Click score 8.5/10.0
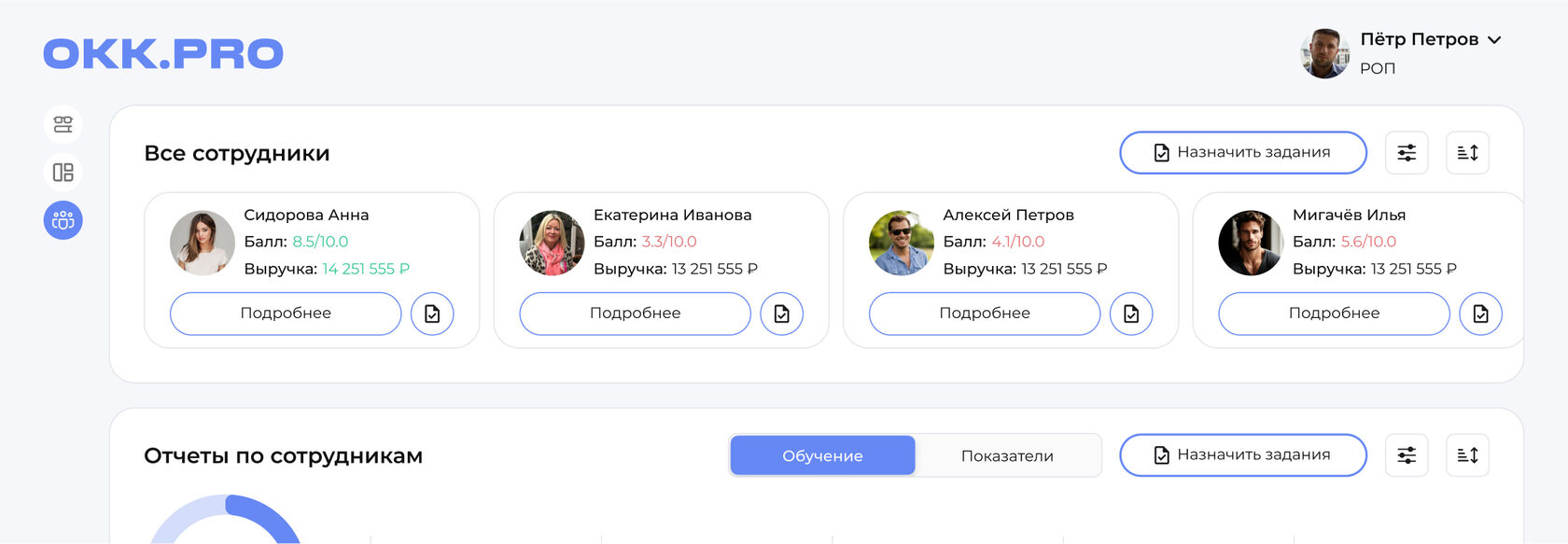Screen dimensions: 1568x544 320,242
